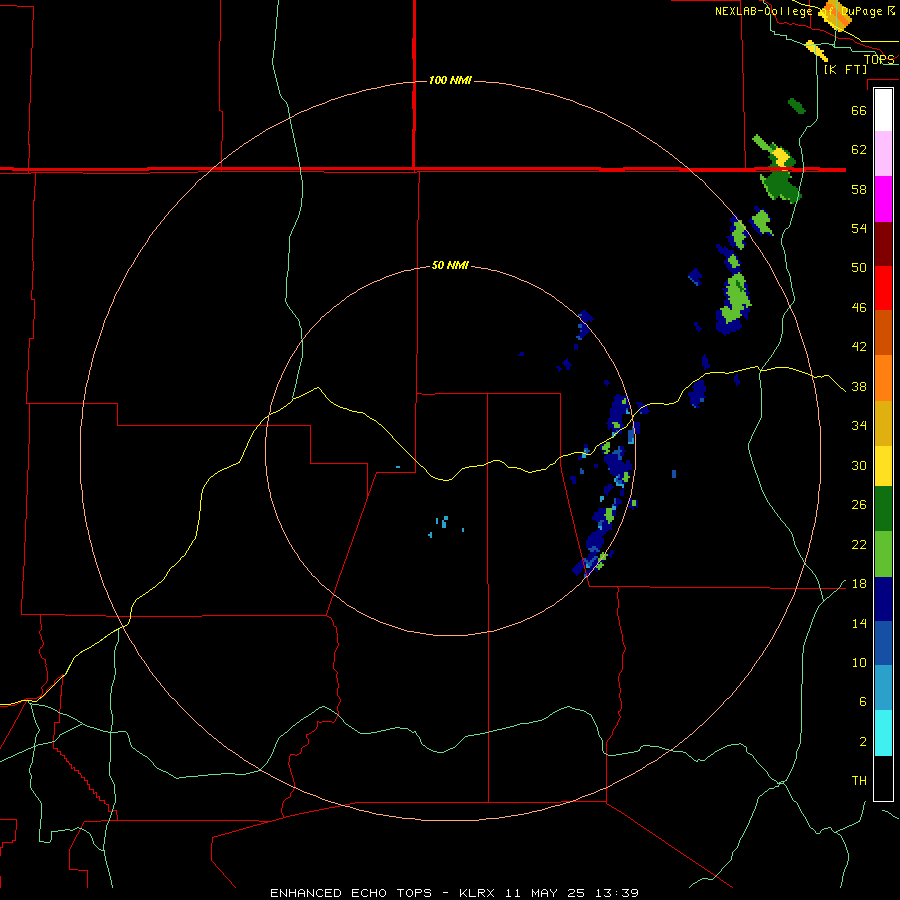The image size is (900, 900).
Task: Click the medium blue legend swatch
Action: click(x=883, y=643)
